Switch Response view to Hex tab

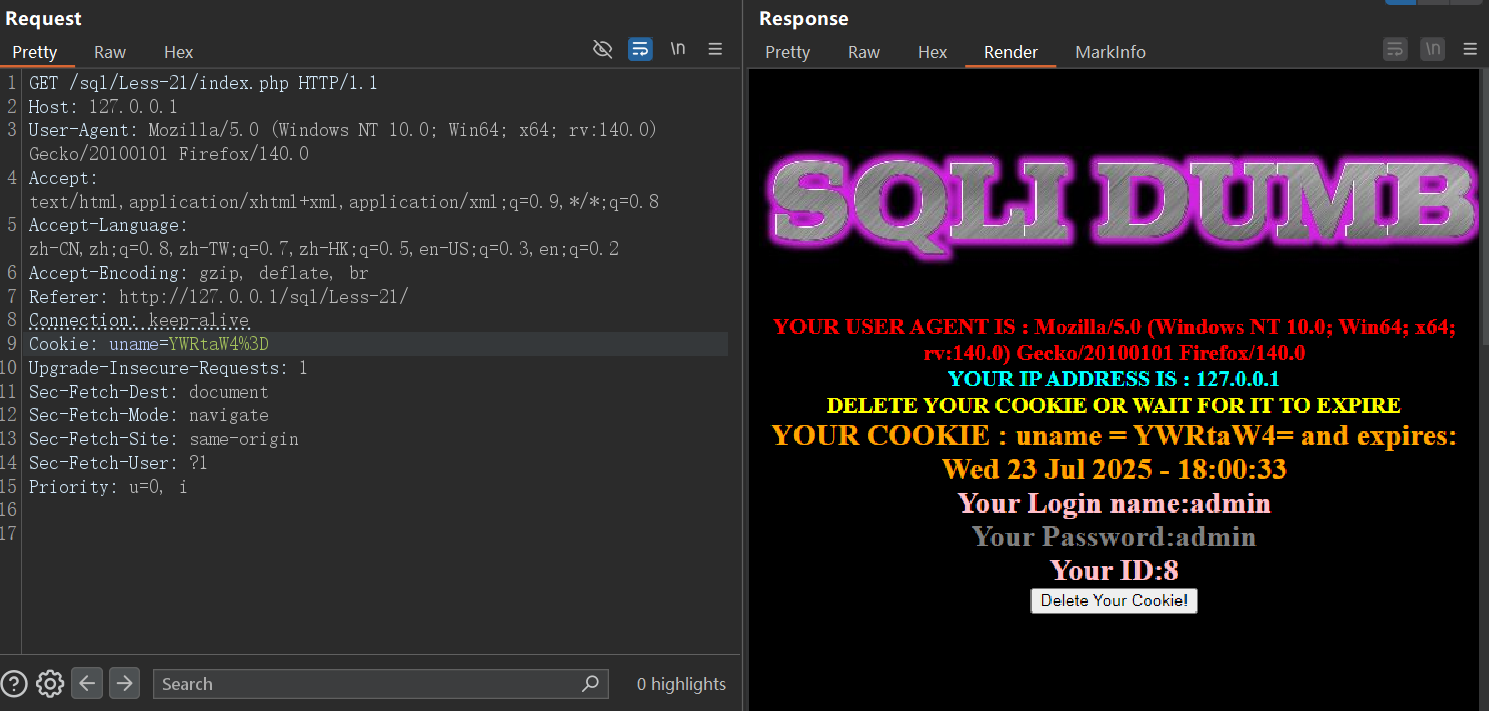click(x=933, y=52)
